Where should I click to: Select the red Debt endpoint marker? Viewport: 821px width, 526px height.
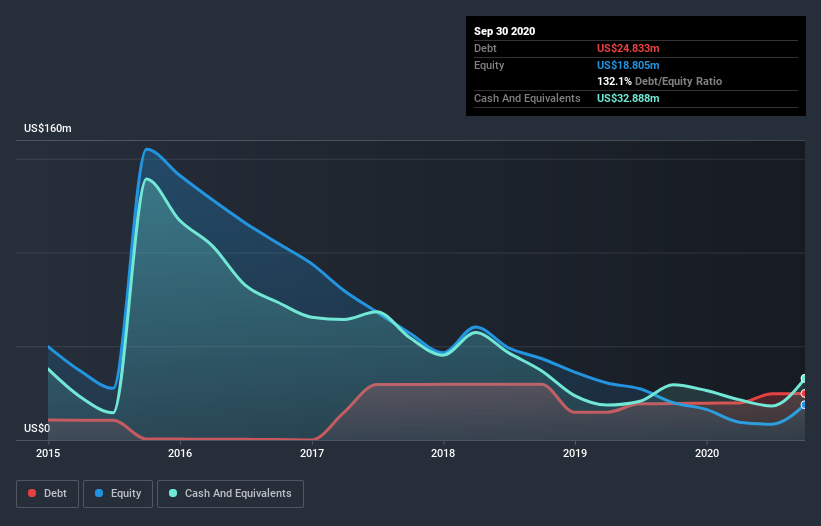(x=805, y=394)
